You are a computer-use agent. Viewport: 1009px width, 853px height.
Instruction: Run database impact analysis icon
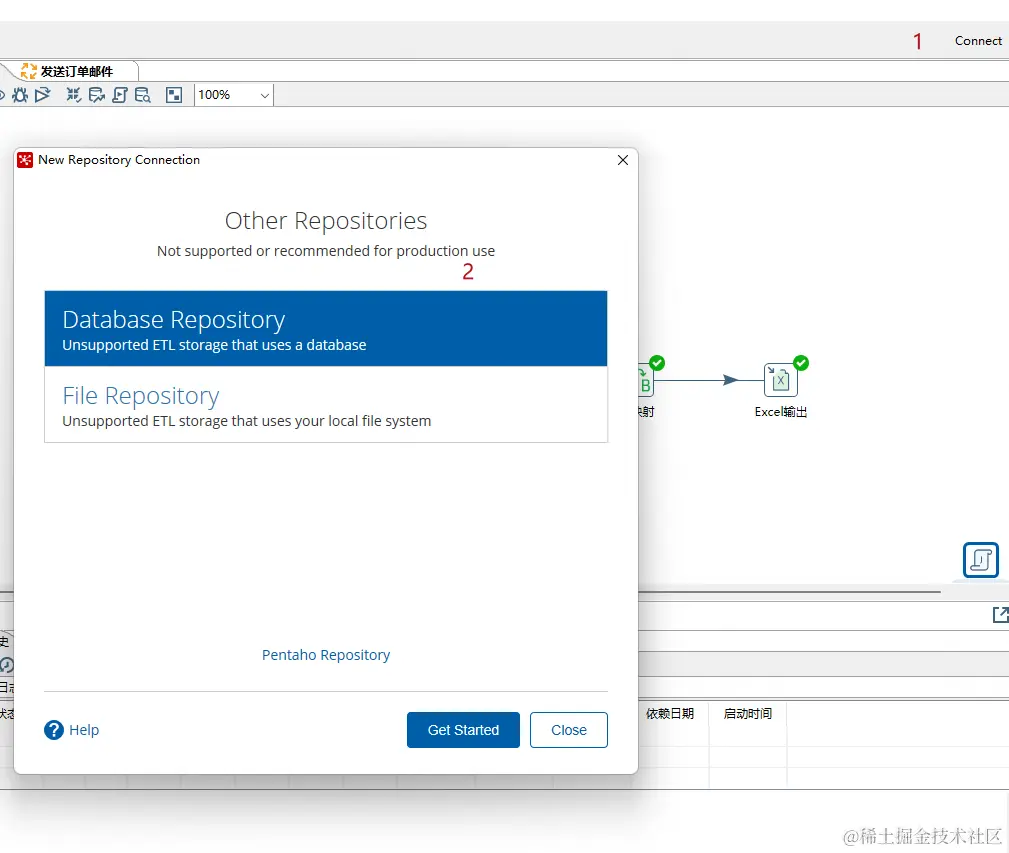pos(97,95)
